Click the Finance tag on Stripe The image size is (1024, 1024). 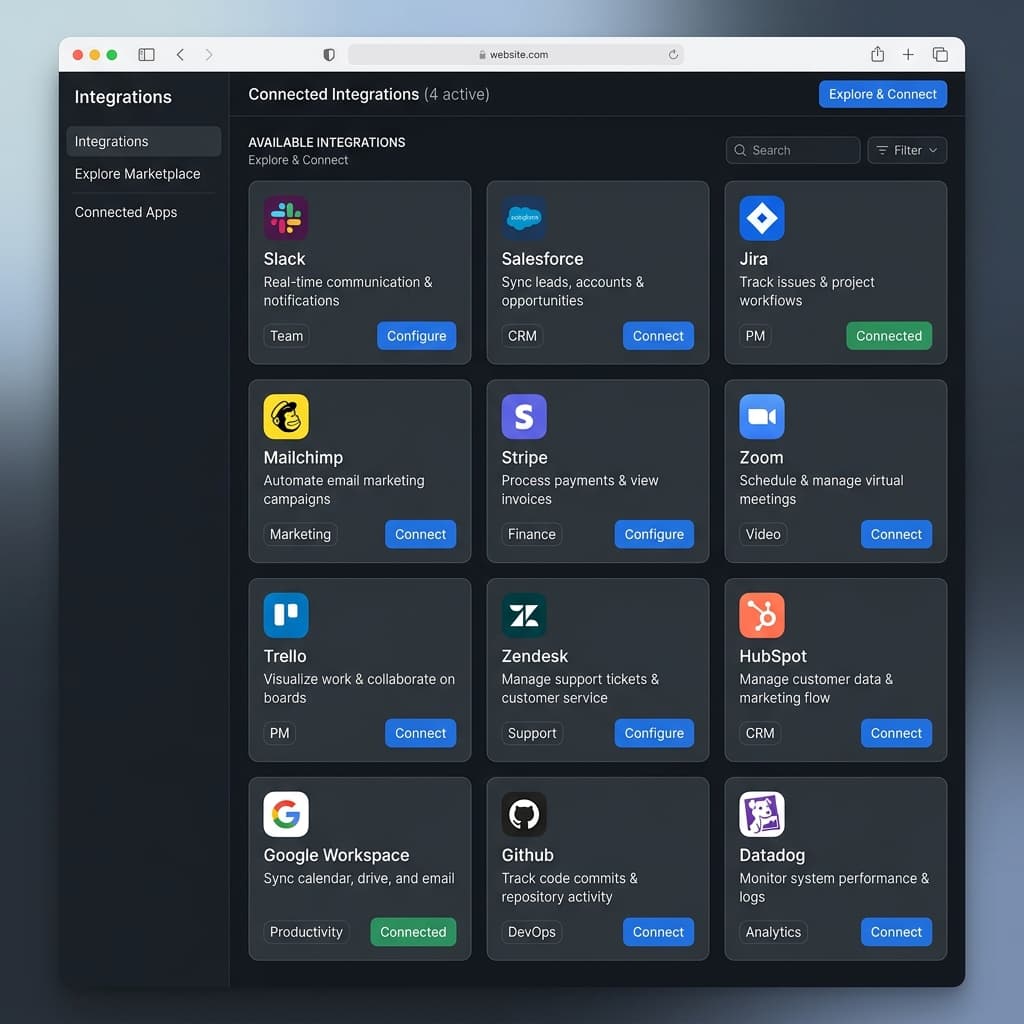(532, 534)
